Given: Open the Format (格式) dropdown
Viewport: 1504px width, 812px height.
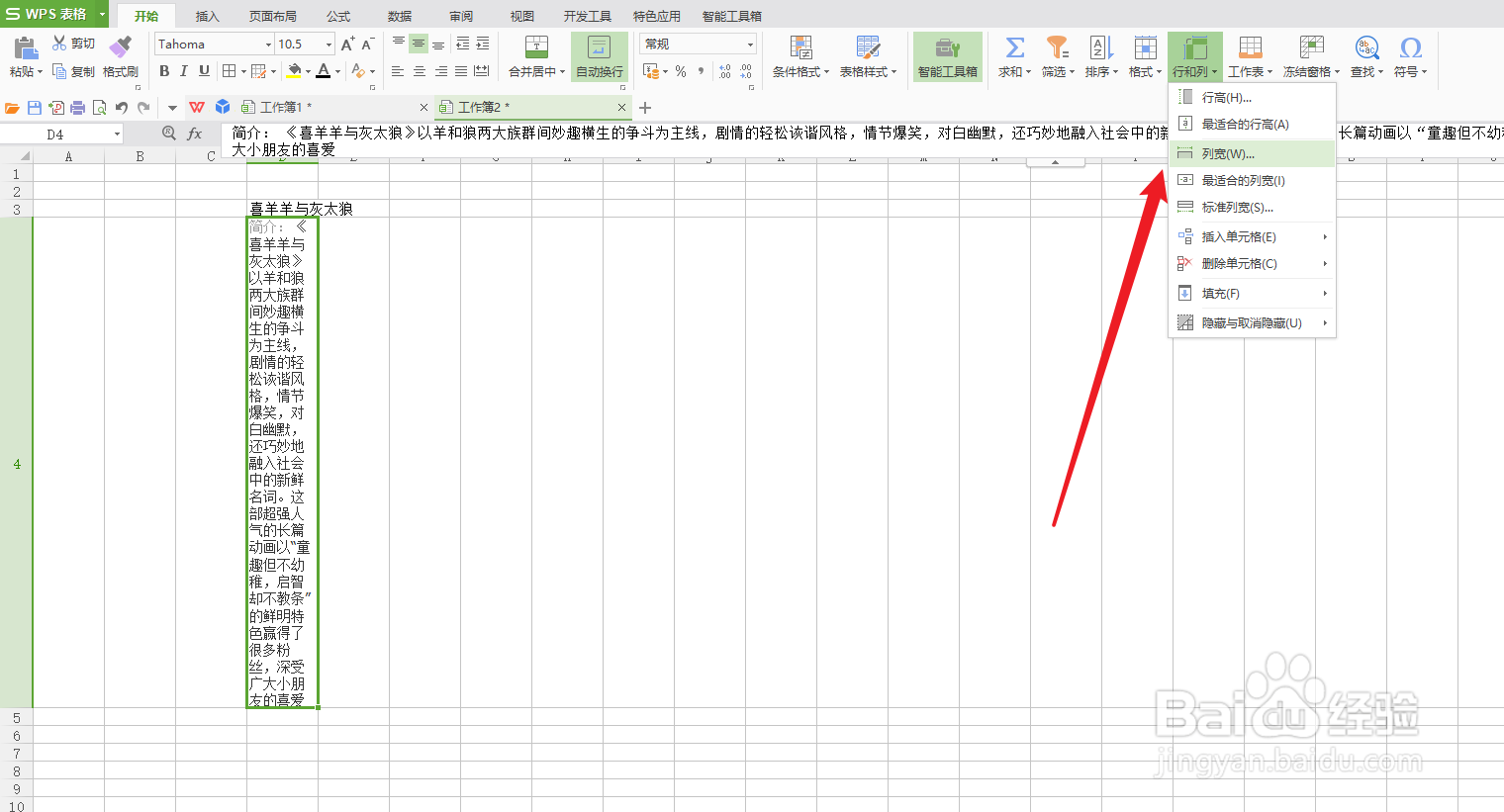Looking at the screenshot, I should (1145, 56).
